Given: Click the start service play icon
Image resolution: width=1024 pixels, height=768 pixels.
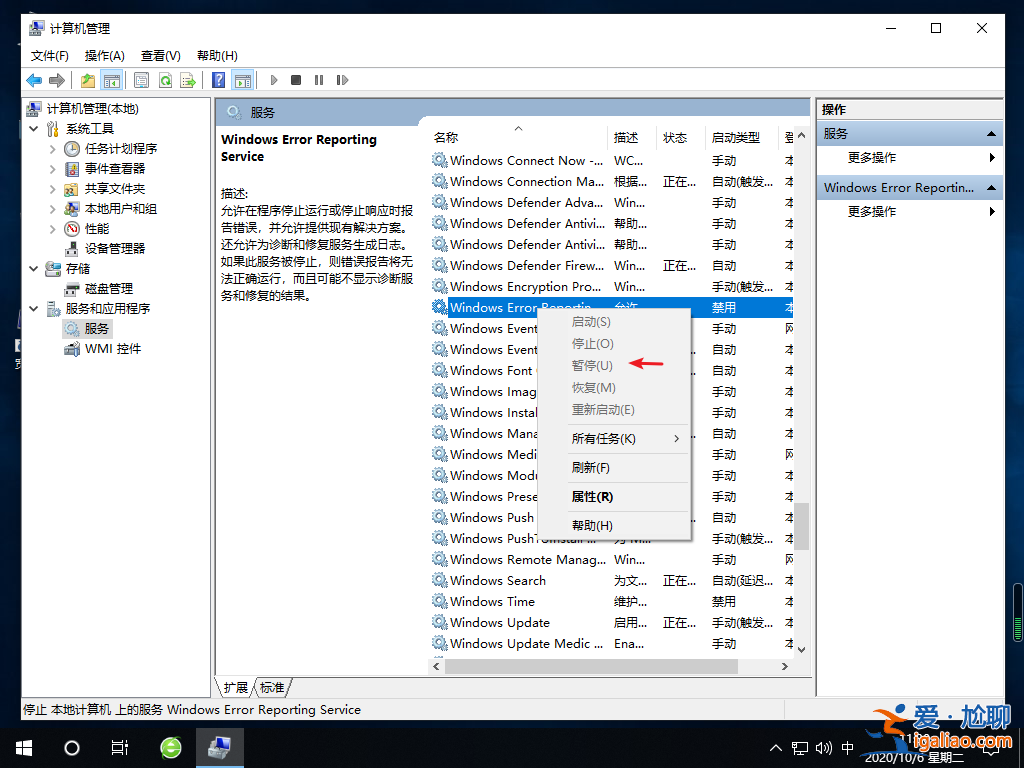Looking at the screenshot, I should tap(274, 80).
